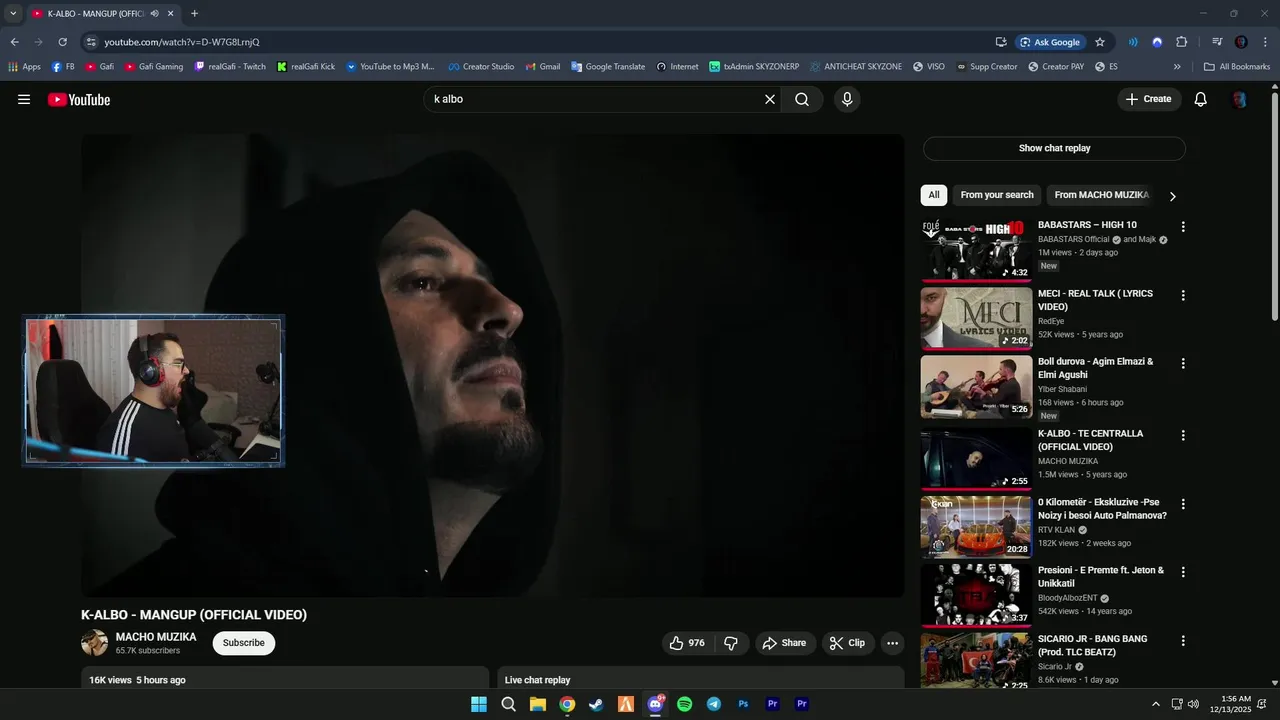Image resolution: width=1280 pixels, height=720 pixels.
Task: Open the BABASTARS – HIGH 10 thumbnail
Action: coord(976,250)
